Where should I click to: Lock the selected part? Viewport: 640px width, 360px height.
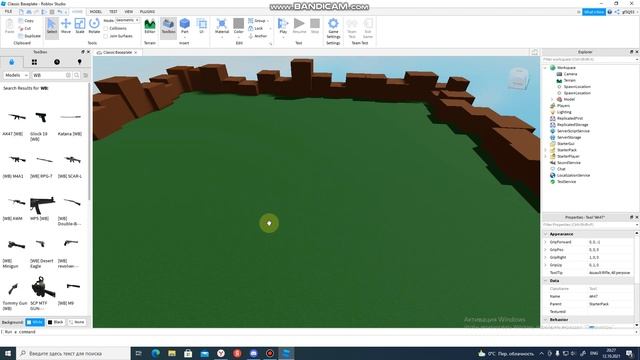(256, 28)
